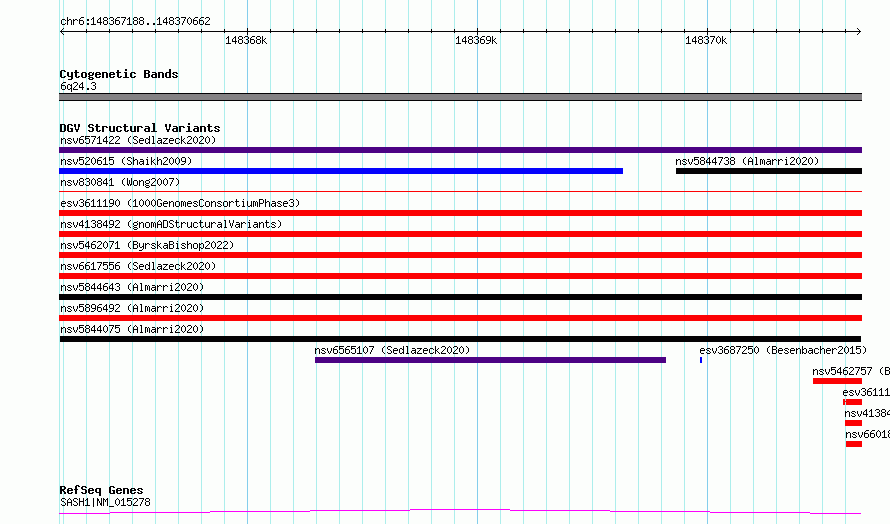Open variant nsv6617556 (Sedlazeck2020) label
Viewport: 890px width, 524px height.
(138, 266)
